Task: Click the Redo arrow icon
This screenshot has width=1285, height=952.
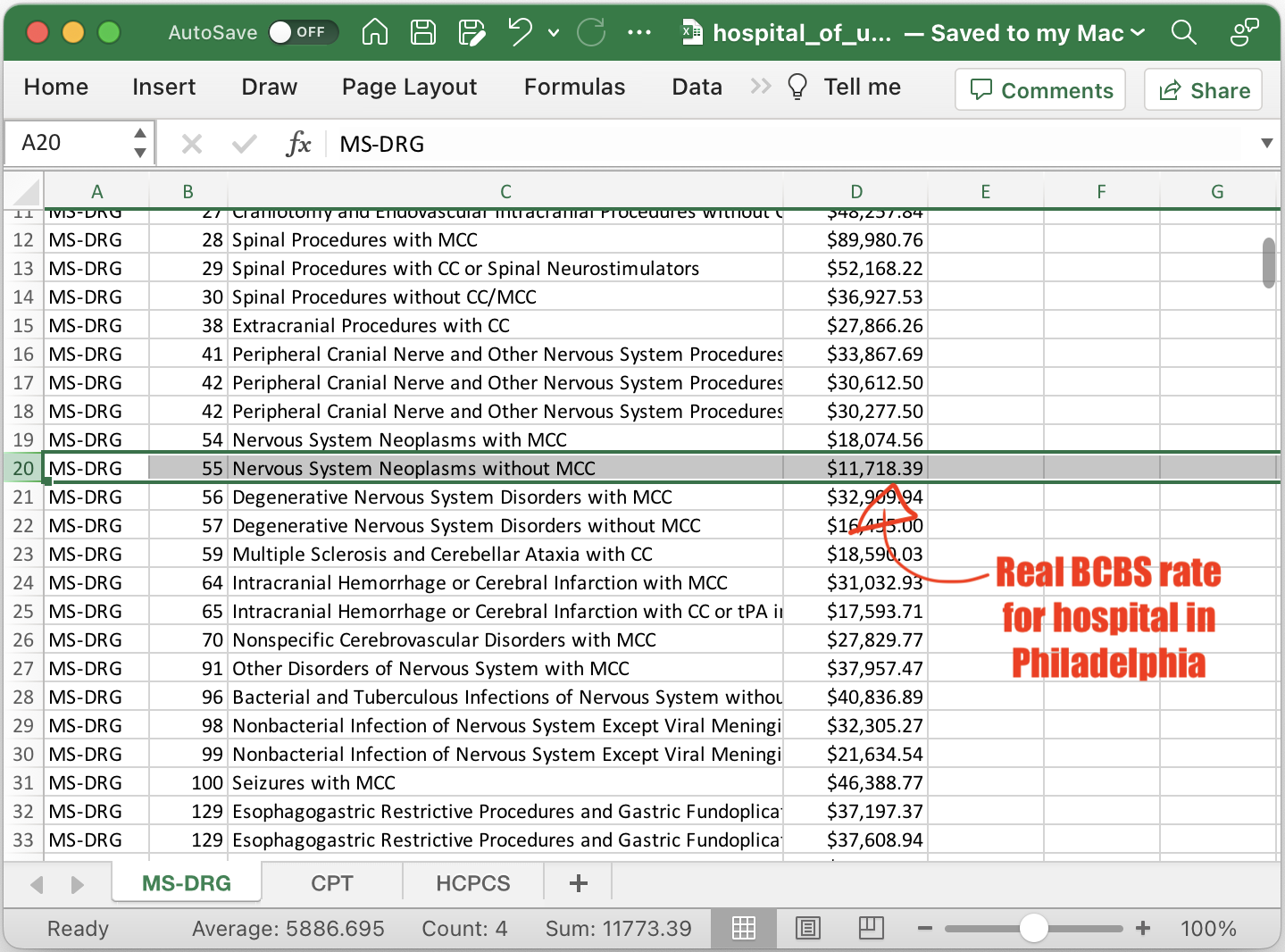Action: [x=591, y=32]
